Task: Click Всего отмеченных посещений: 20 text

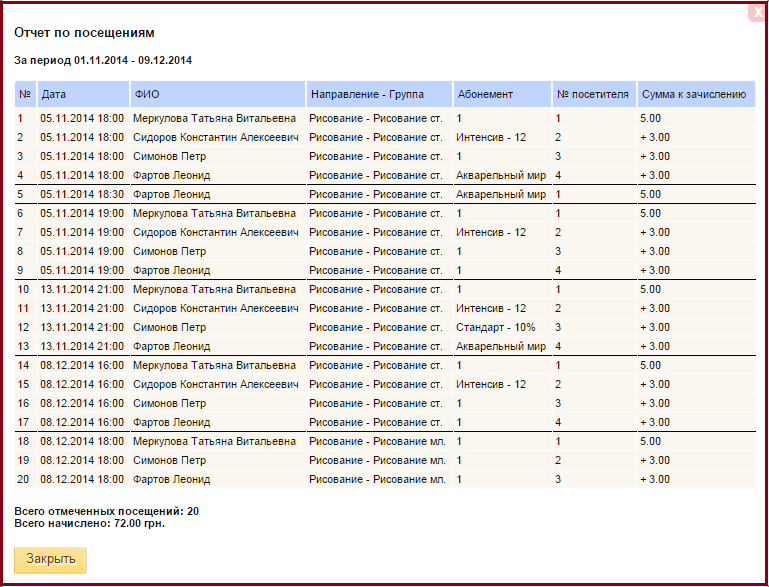Action: pos(106,511)
